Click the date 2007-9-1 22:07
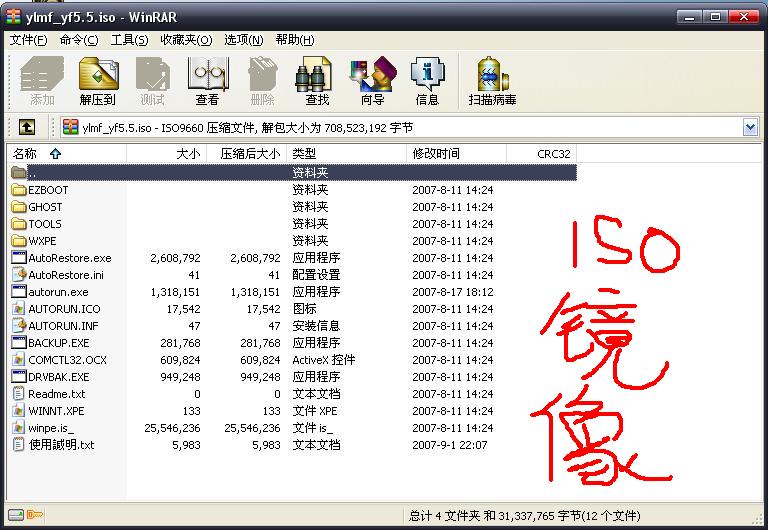The width and height of the screenshot is (768, 530). coord(450,445)
